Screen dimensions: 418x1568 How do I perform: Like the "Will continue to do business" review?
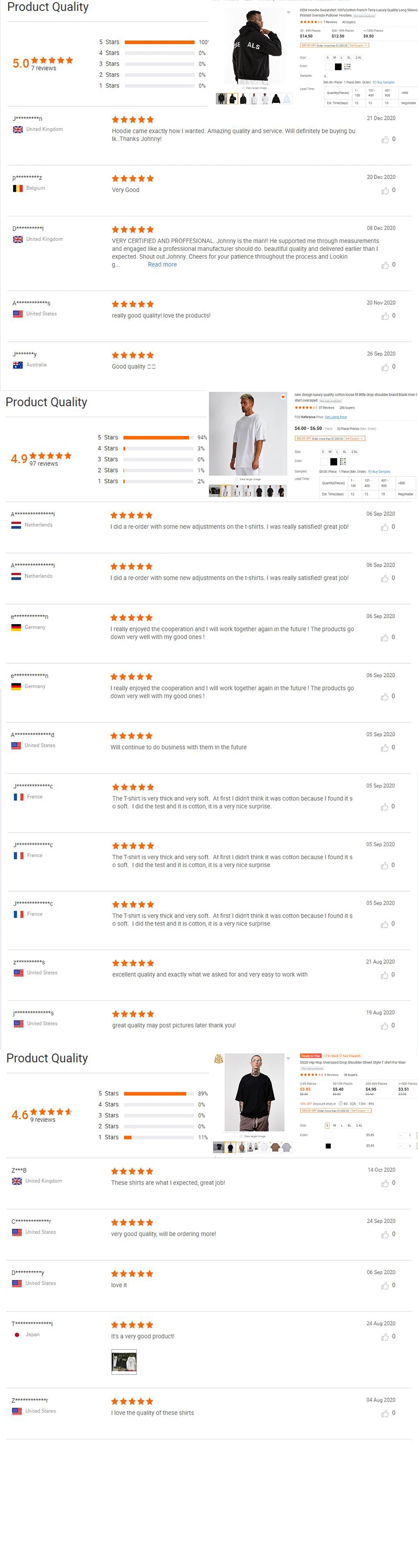click(x=385, y=748)
